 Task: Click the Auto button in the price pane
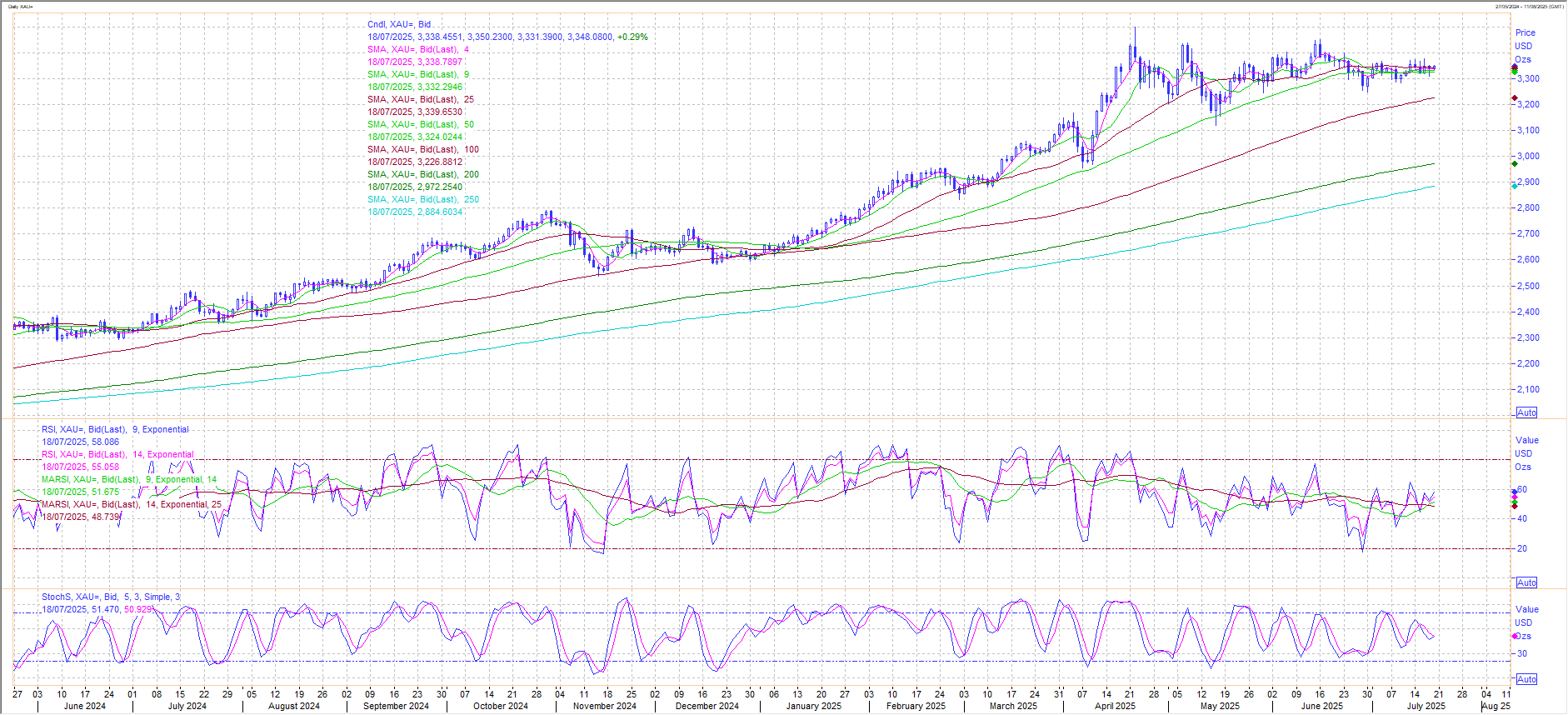[x=1526, y=412]
